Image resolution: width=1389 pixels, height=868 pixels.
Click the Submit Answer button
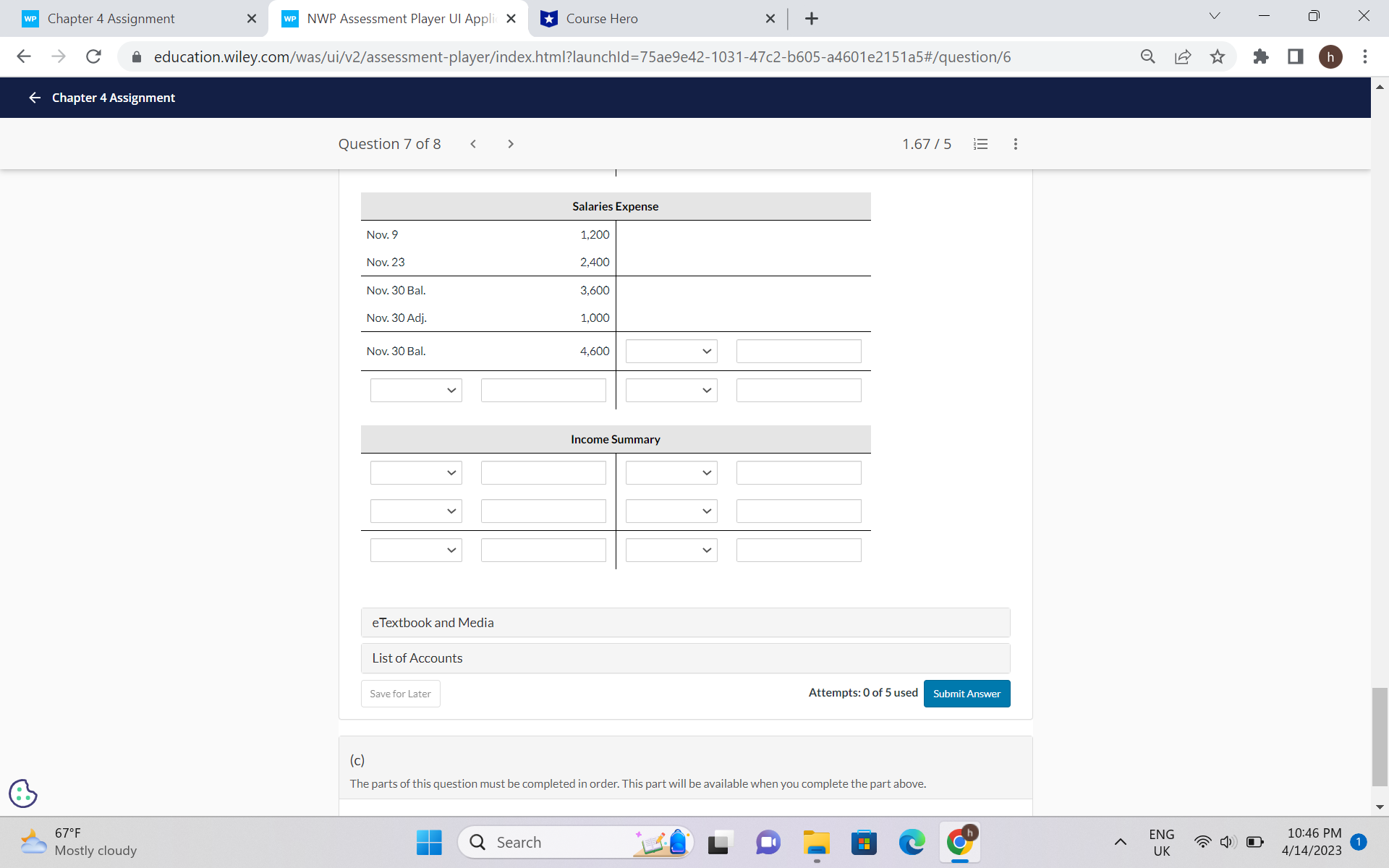pyautogui.click(x=967, y=693)
